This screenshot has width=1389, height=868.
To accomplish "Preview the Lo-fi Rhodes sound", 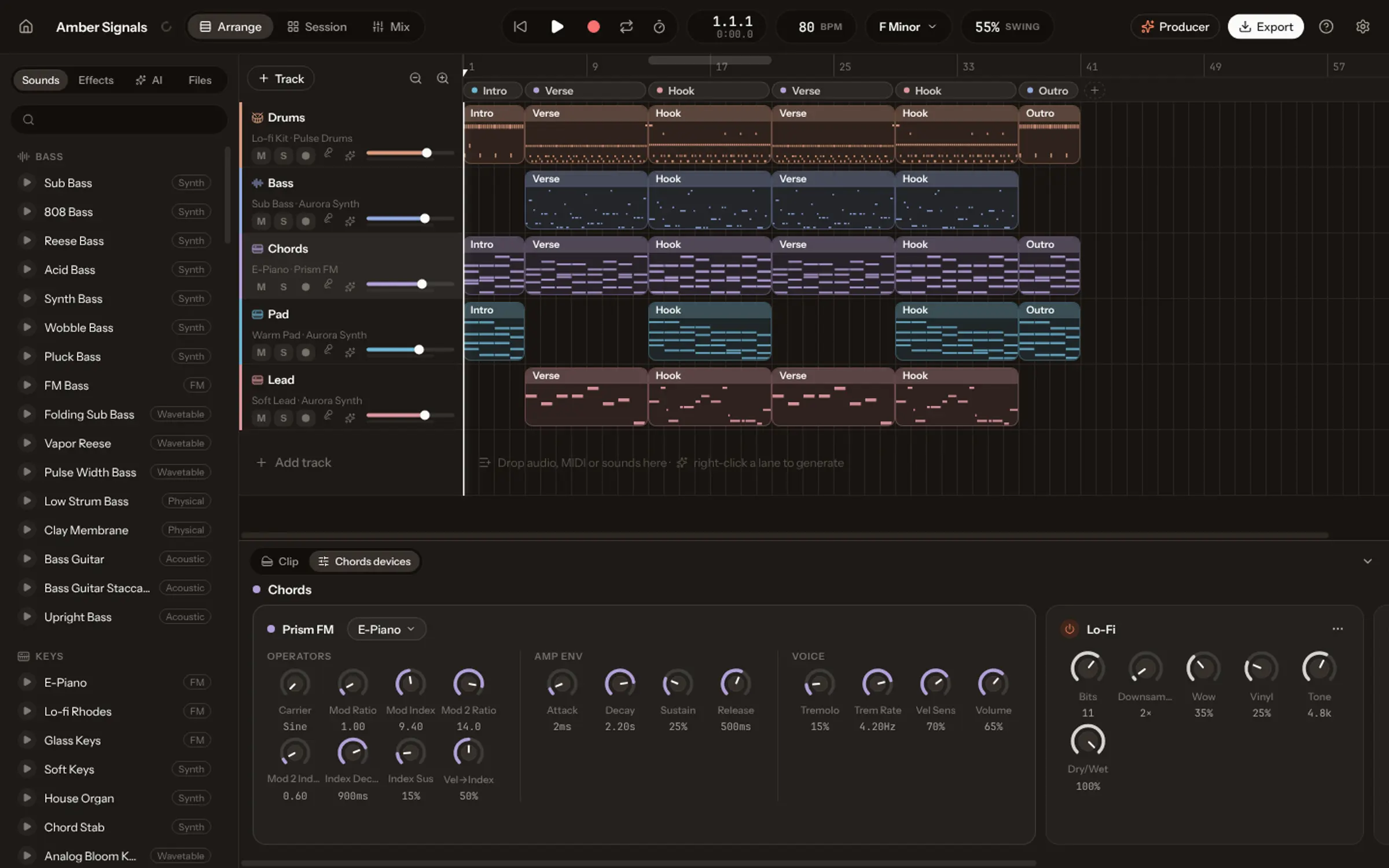I will point(27,711).
